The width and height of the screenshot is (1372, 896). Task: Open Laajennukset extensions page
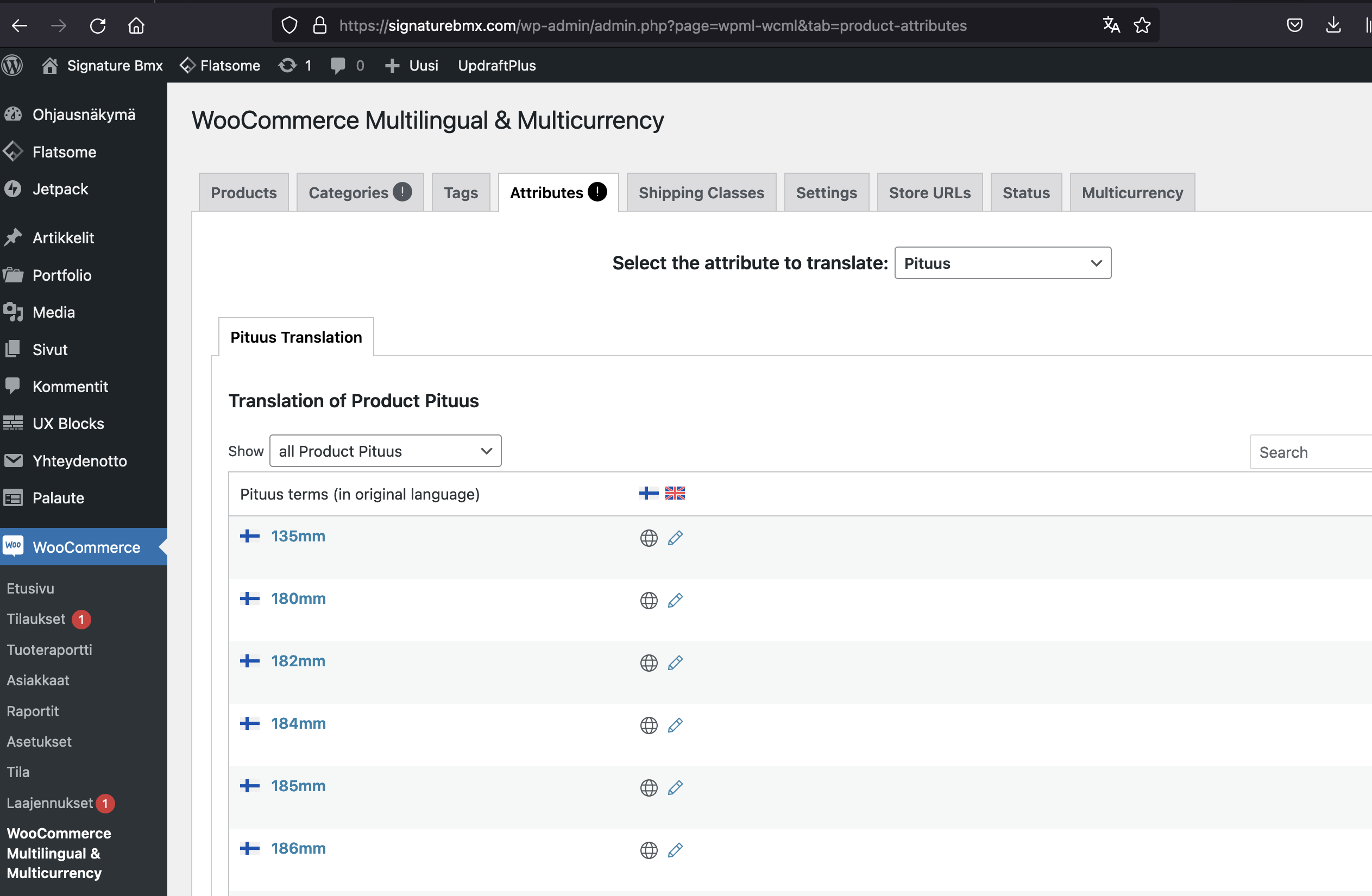tap(49, 803)
